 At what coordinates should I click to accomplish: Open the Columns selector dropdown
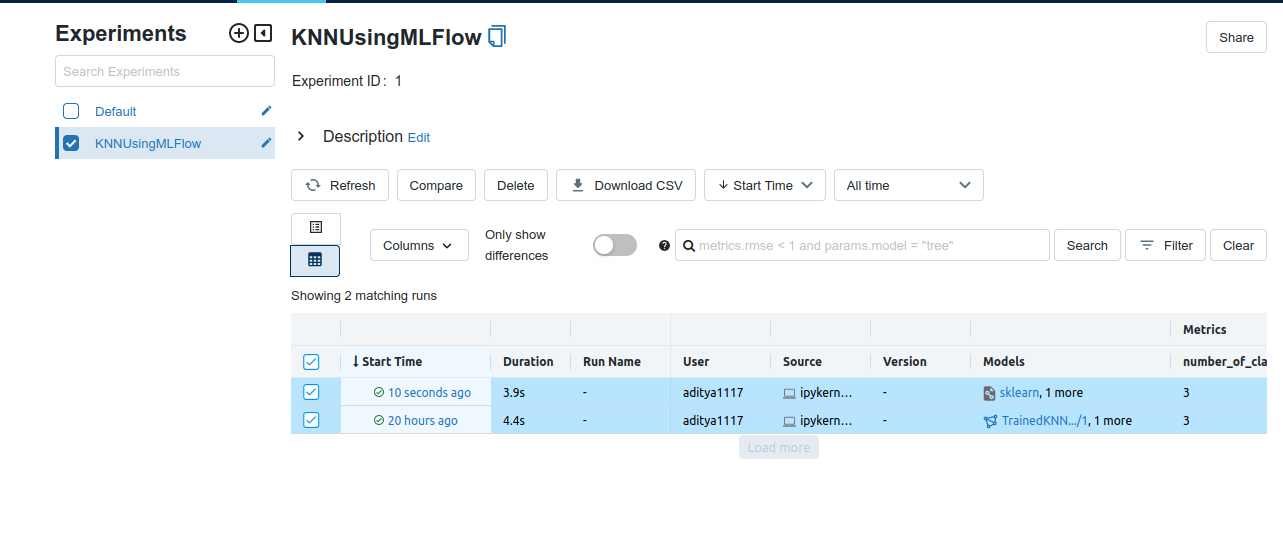pyautogui.click(x=419, y=246)
